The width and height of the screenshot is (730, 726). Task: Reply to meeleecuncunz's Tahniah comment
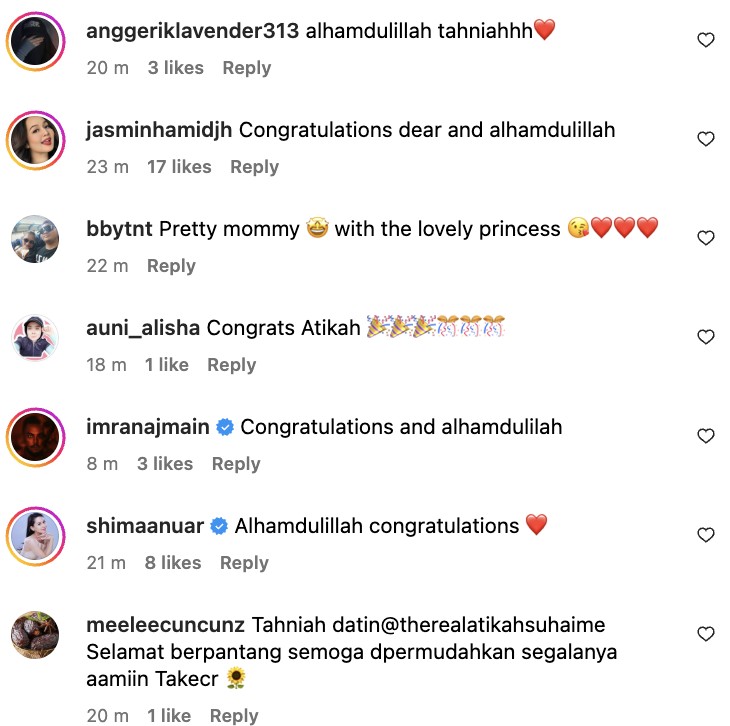(x=234, y=715)
